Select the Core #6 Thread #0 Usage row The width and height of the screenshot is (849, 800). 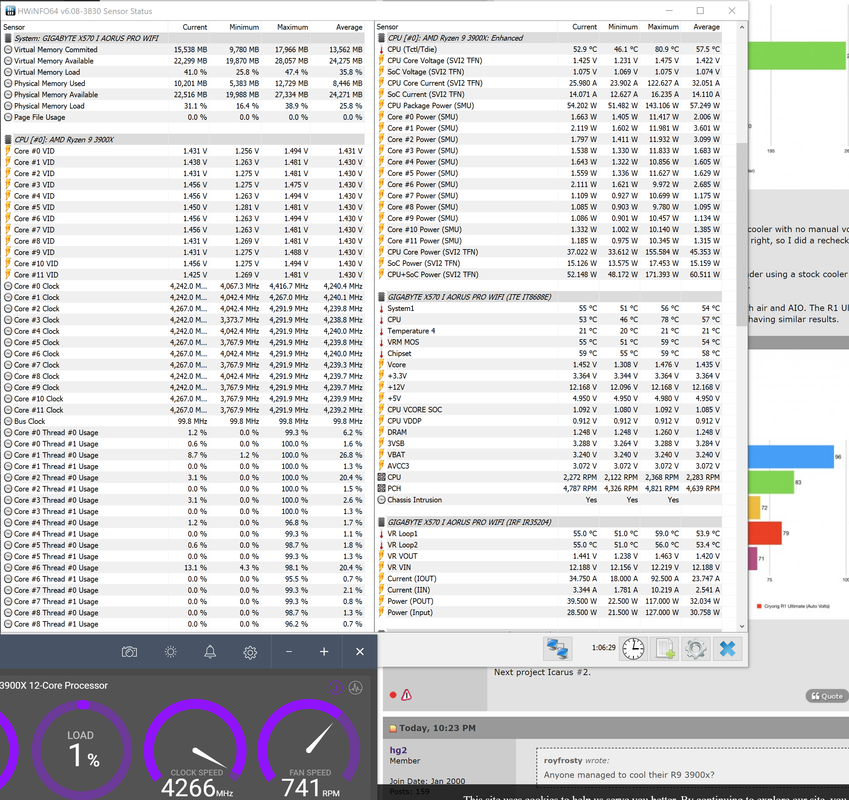coord(184,568)
